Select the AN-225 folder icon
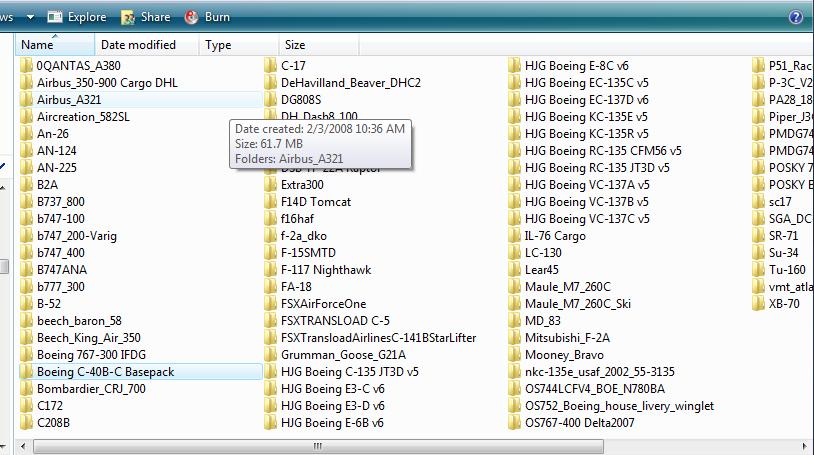814x455 pixels. [x=26, y=168]
